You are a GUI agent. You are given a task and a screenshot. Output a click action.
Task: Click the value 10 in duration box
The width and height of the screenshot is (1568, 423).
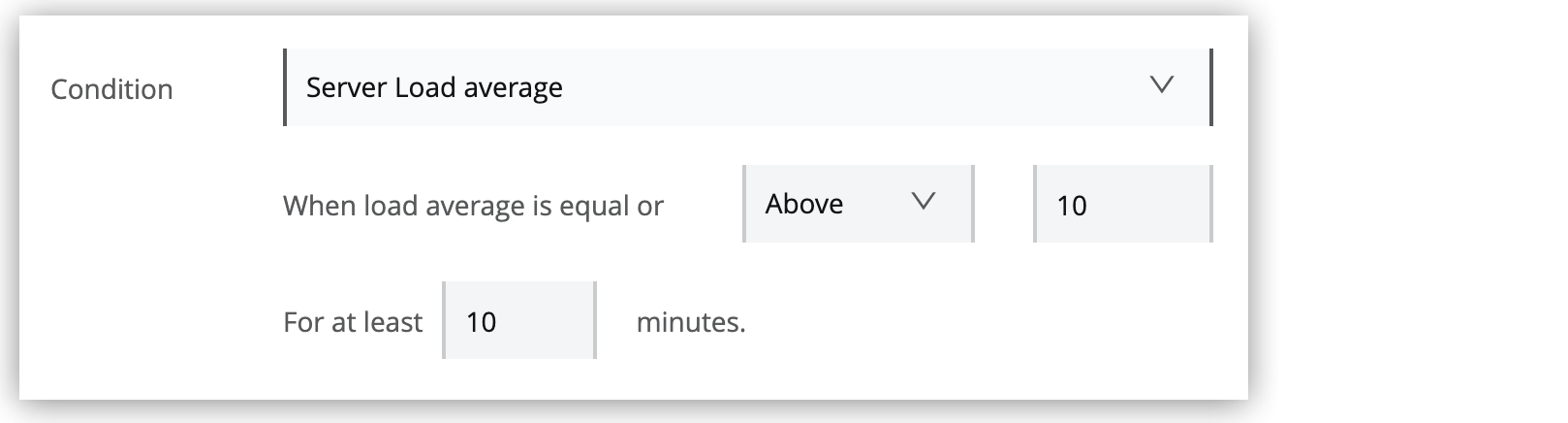[481, 322]
